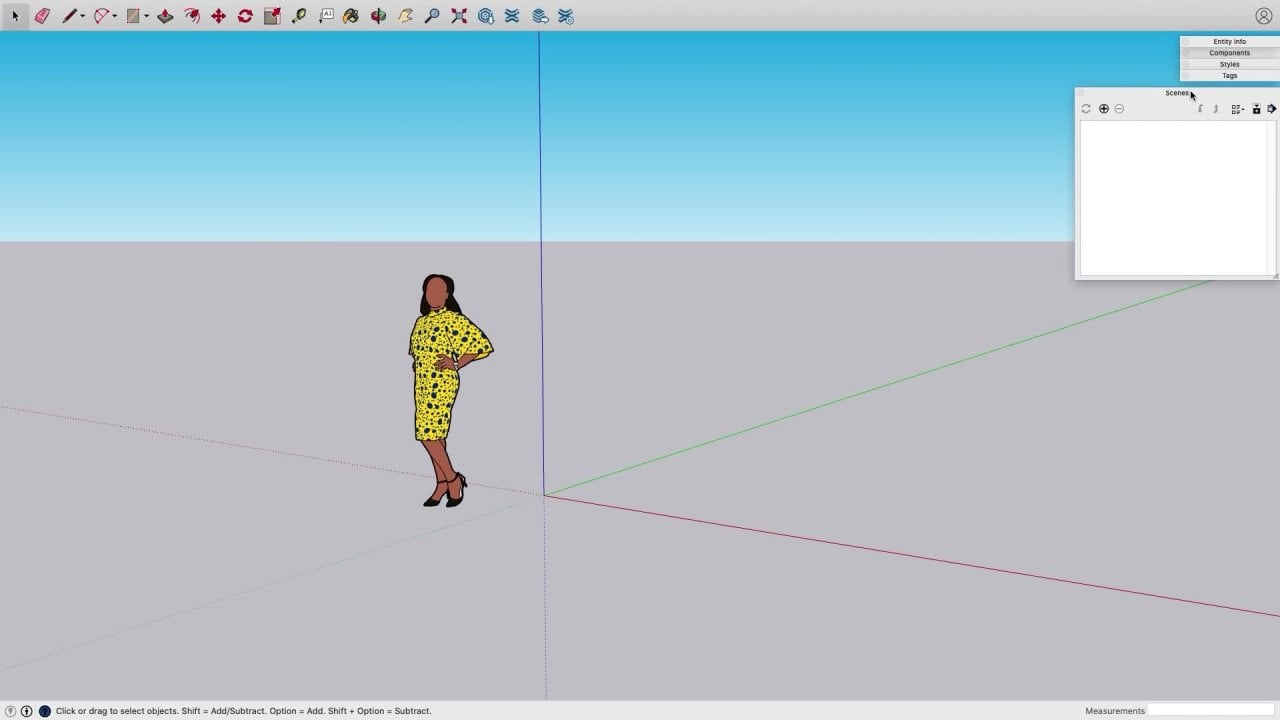Select the Eraser tool
The width and height of the screenshot is (1280, 720).
(x=42, y=16)
